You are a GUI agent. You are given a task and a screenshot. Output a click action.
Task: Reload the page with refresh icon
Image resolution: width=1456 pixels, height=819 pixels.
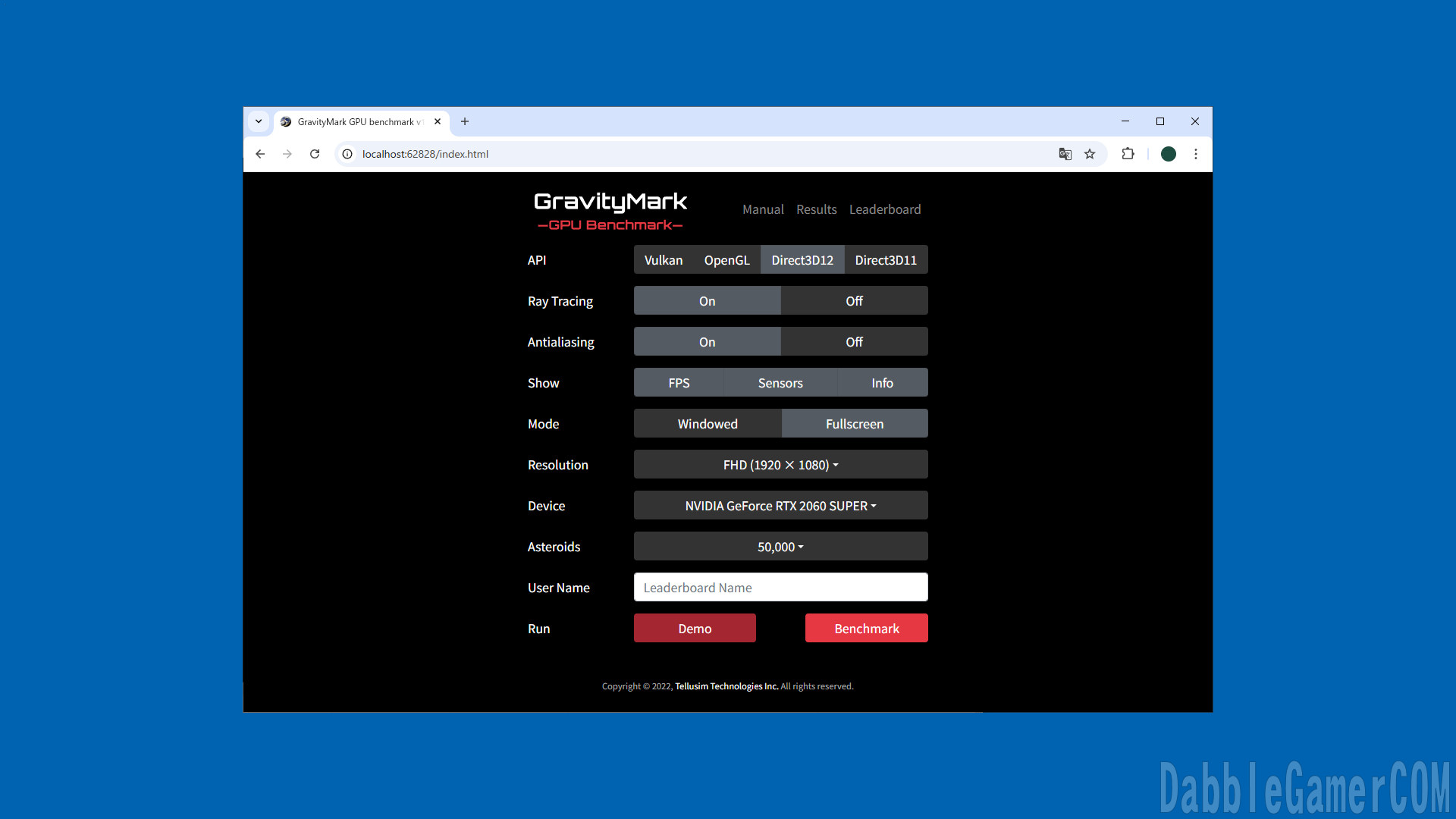click(315, 154)
